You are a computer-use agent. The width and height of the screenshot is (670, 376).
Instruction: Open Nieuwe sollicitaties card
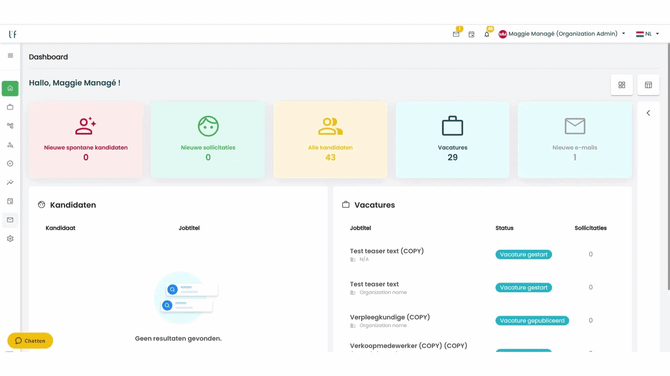[208, 140]
